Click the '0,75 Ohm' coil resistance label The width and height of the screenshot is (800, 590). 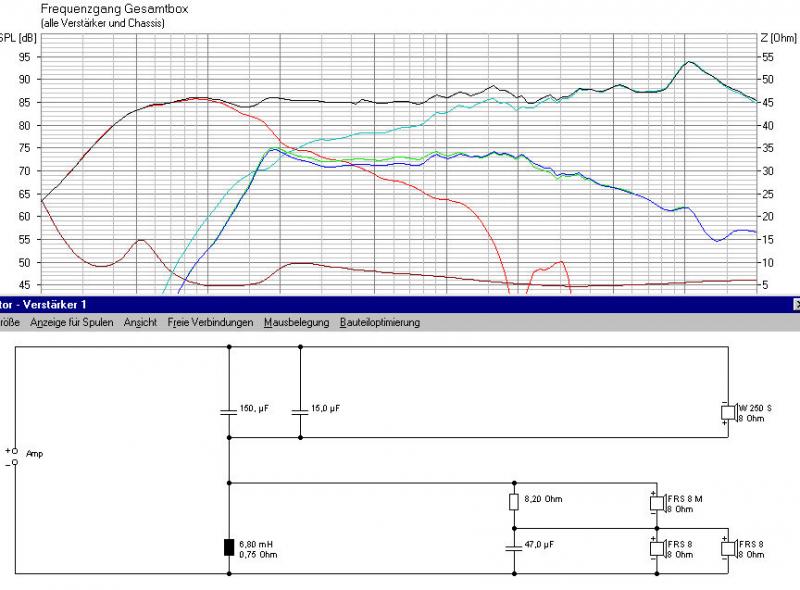[x=258, y=555]
